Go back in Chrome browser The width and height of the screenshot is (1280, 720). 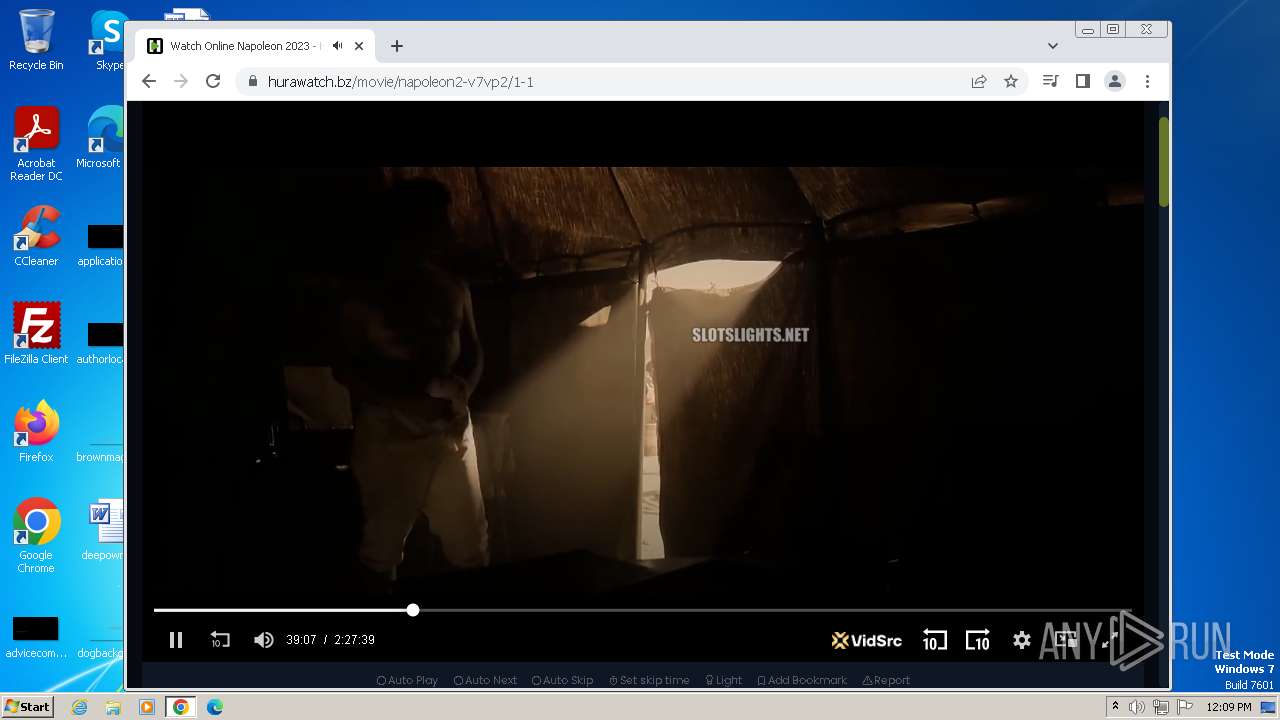click(x=149, y=81)
